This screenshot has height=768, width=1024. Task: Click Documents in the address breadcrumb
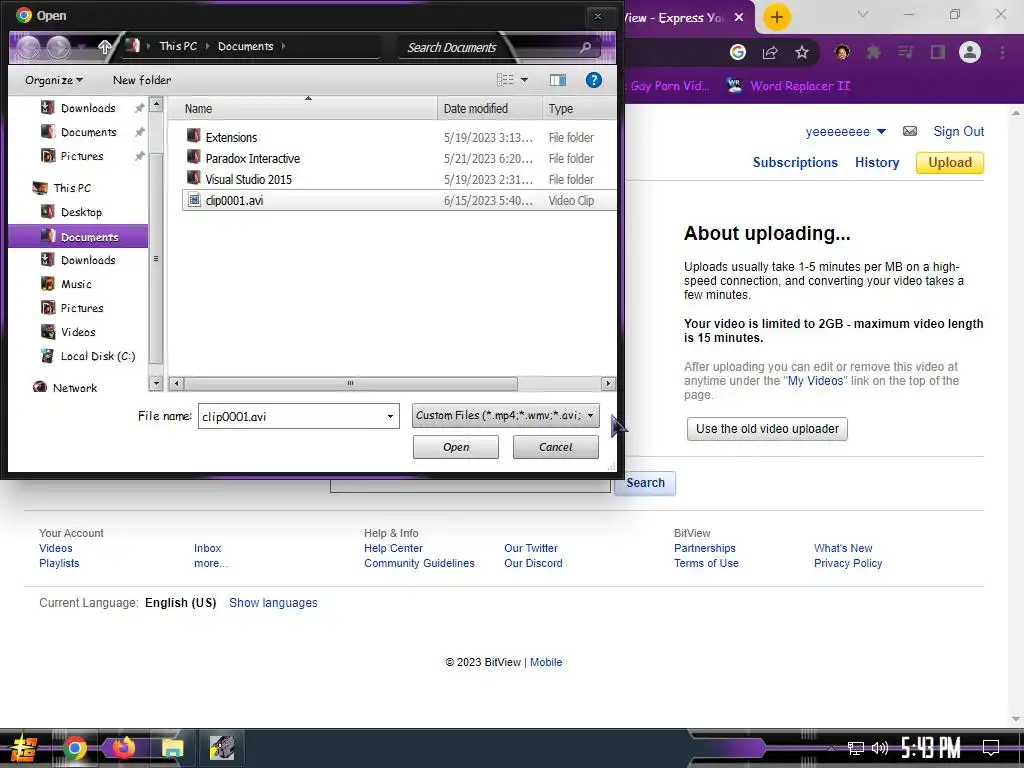pos(246,46)
